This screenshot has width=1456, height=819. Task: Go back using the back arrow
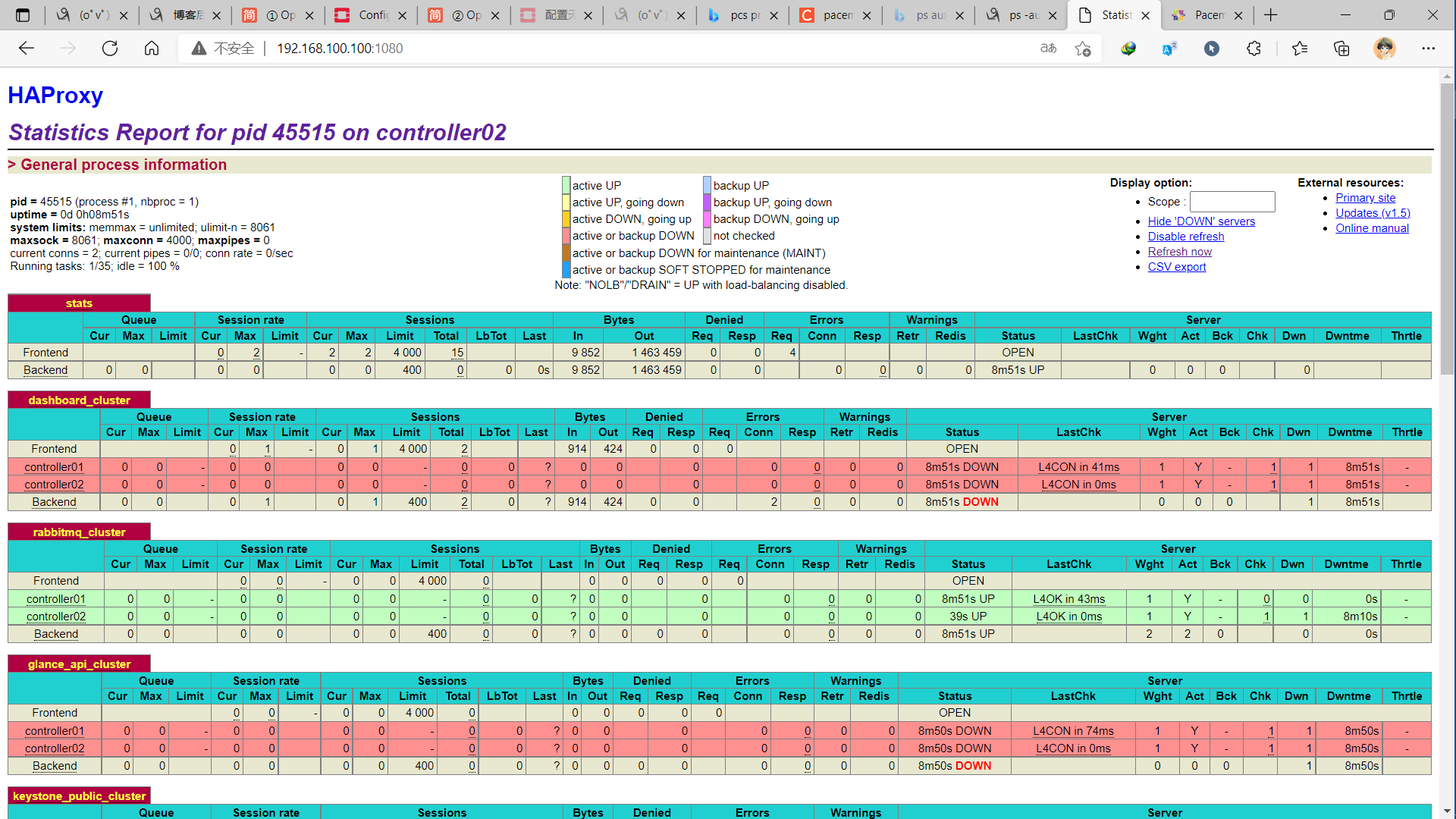point(27,49)
